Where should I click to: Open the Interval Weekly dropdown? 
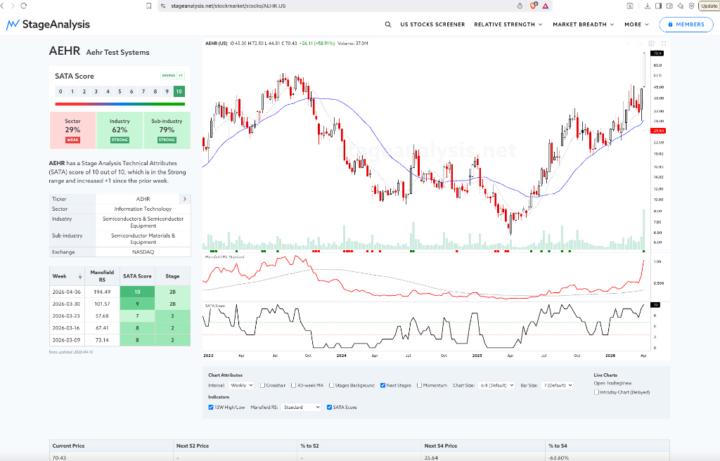[x=241, y=385]
